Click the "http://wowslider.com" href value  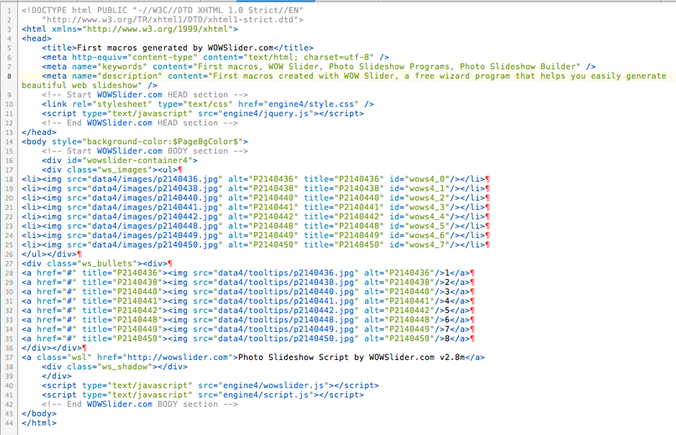(178, 358)
